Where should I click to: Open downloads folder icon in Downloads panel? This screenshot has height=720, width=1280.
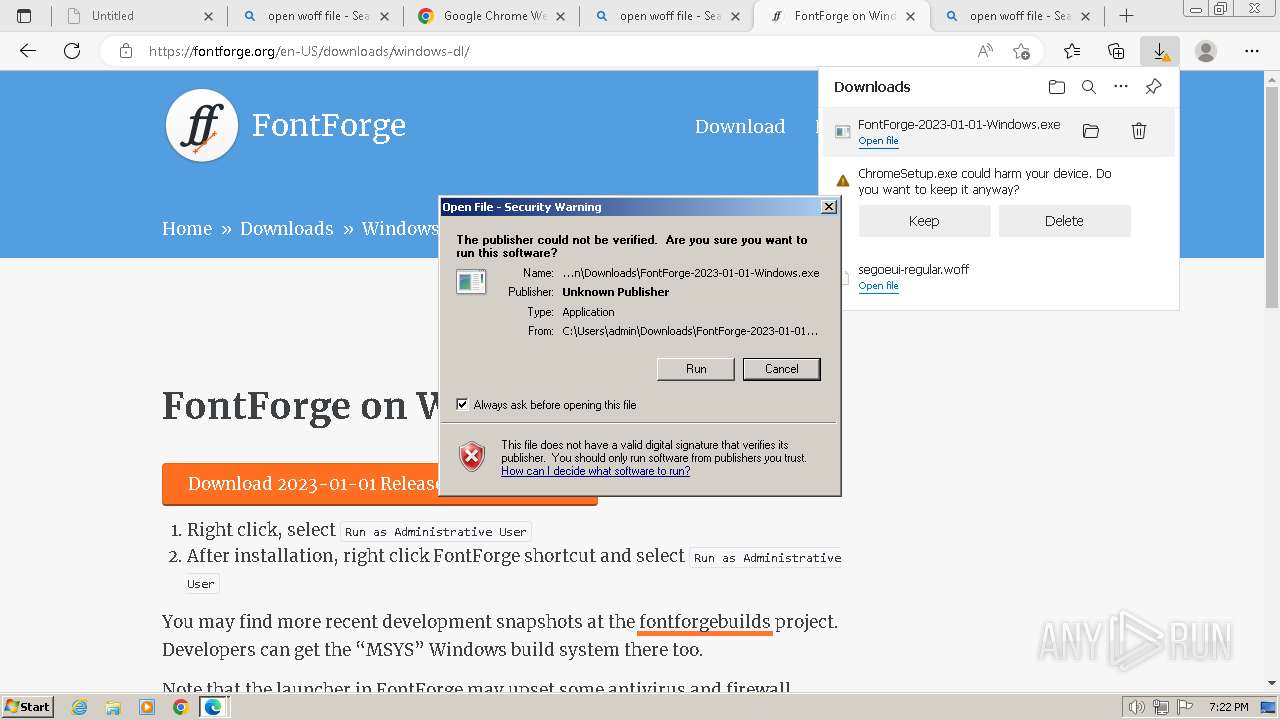point(1057,87)
